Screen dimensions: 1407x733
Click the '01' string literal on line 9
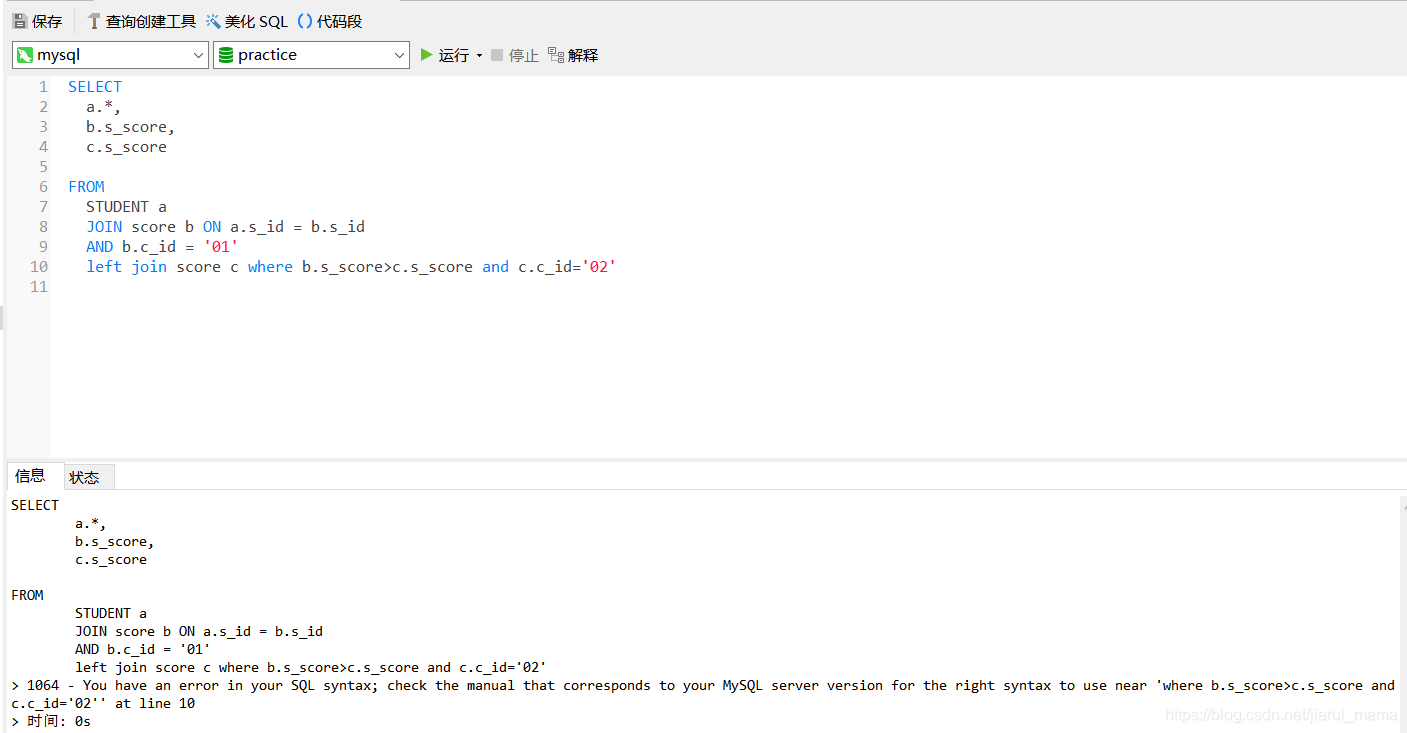tap(221, 247)
